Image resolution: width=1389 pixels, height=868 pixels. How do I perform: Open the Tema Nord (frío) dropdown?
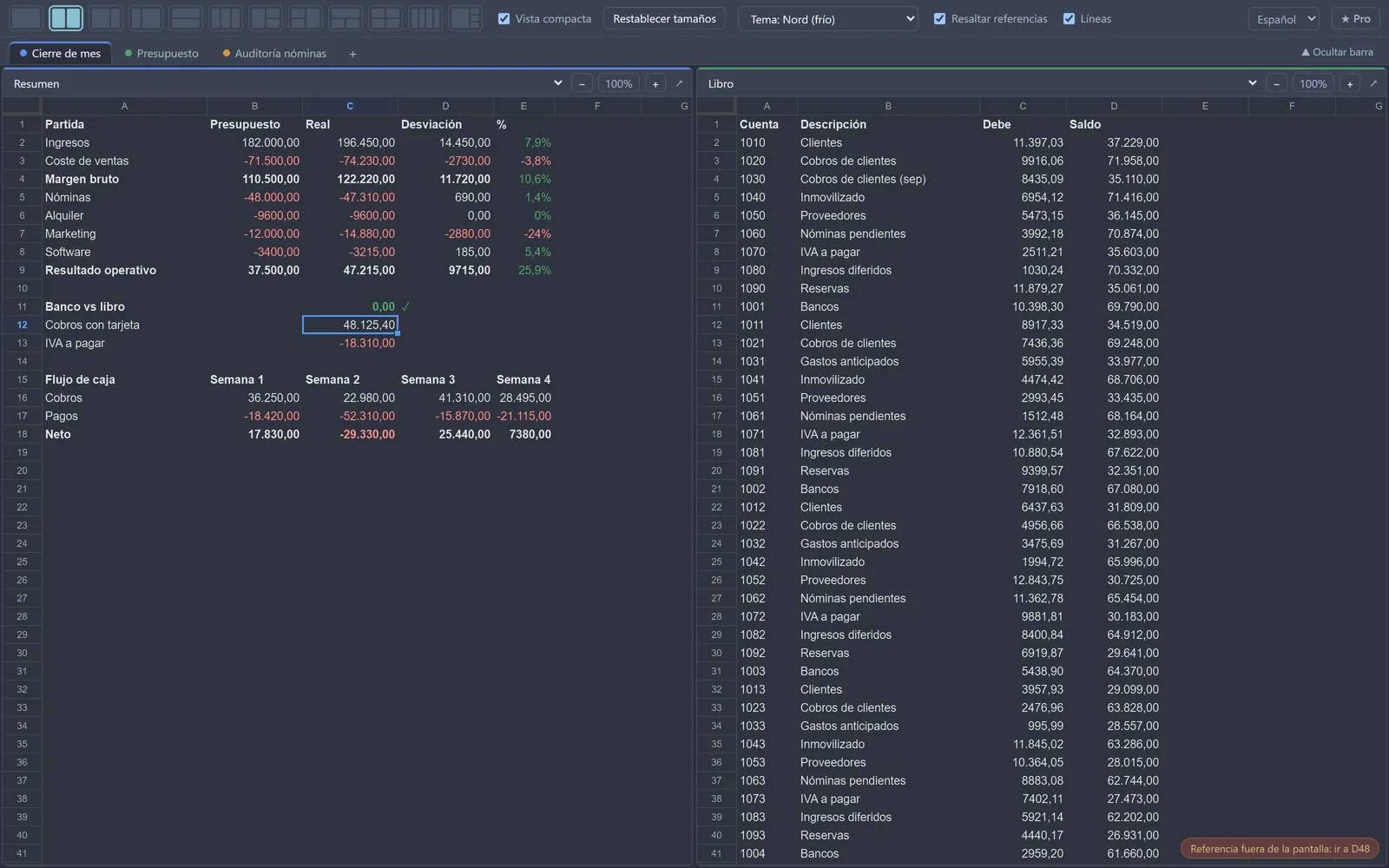(828, 19)
